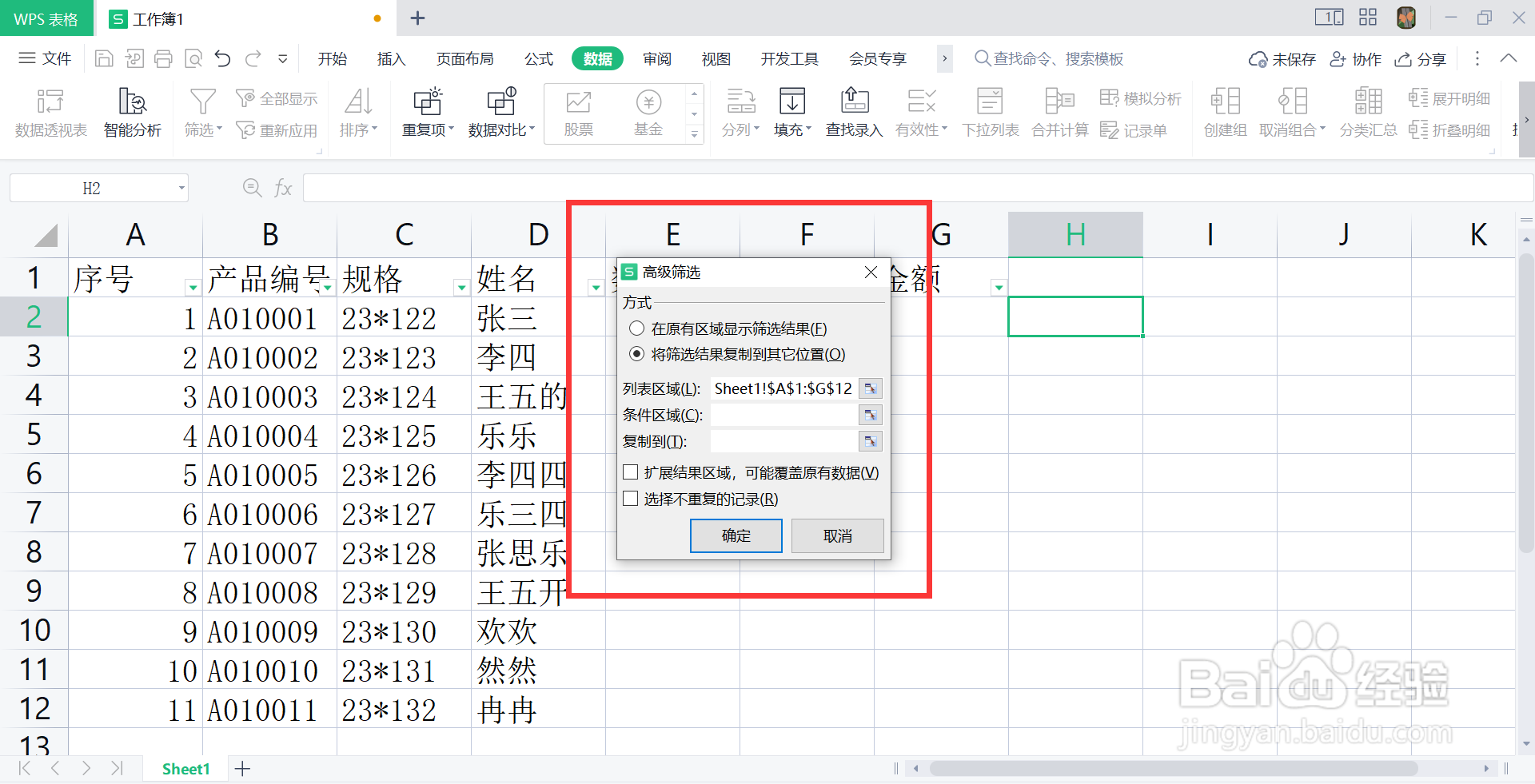Open the 数据透视表 PivotTable tool
Screen dimensions: 1535x784
coord(50,112)
